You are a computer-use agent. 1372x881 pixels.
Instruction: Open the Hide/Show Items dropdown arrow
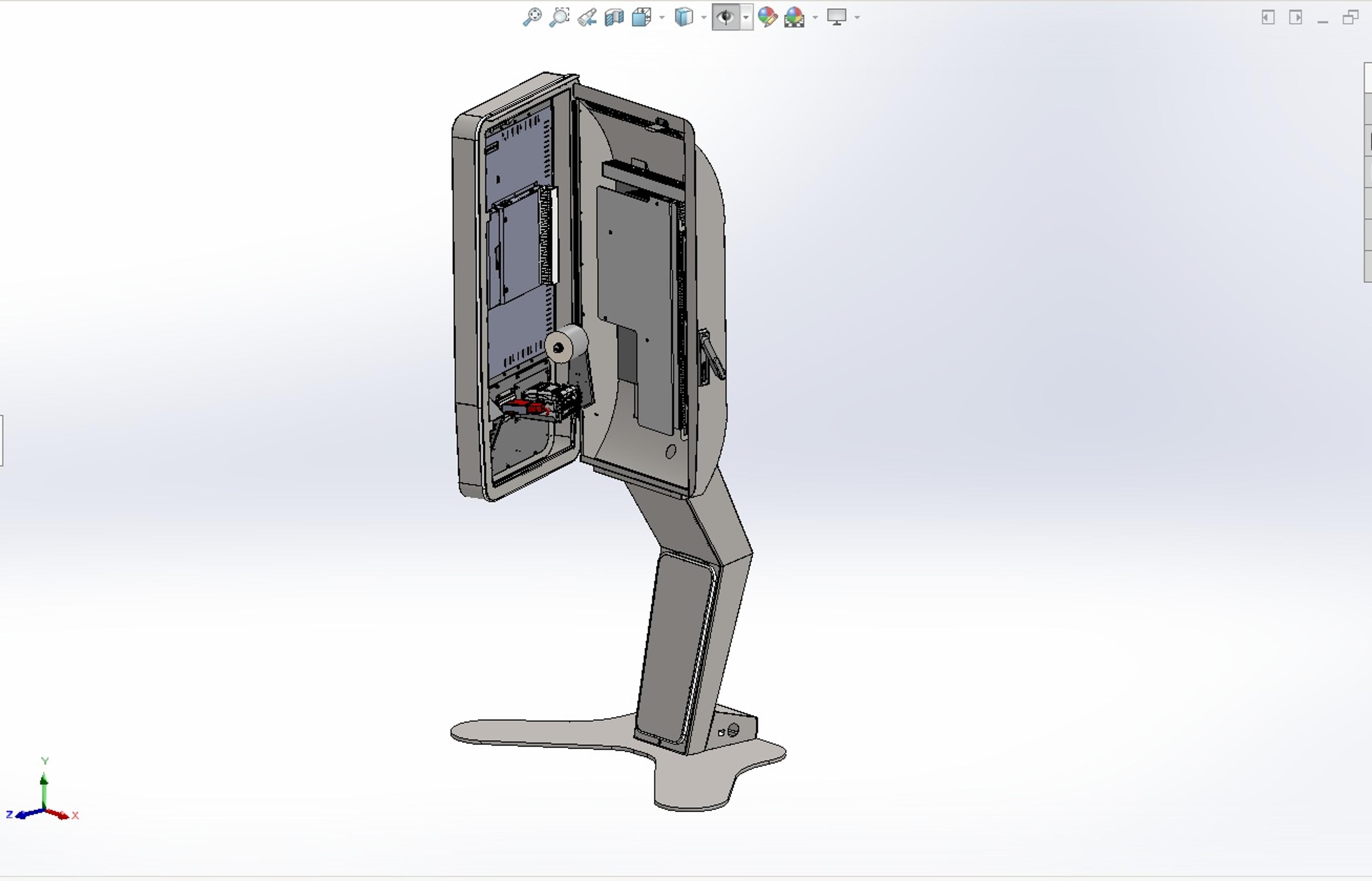coord(746,18)
